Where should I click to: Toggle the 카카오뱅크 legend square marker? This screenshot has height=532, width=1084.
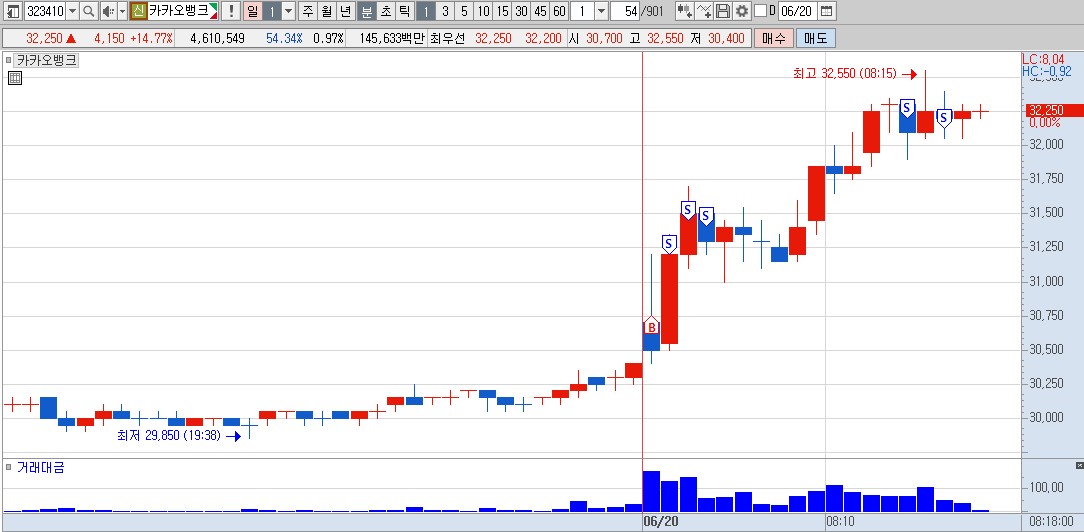[8, 60]
